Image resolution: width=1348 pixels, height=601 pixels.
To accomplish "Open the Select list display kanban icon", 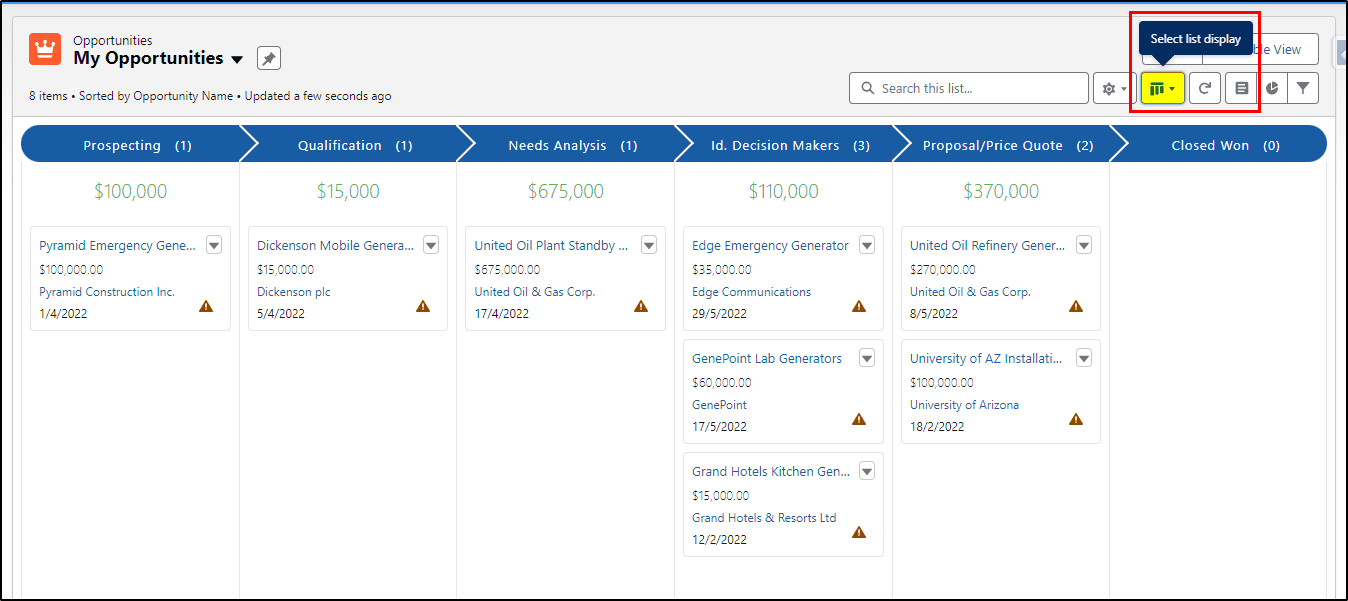I will tap(1162, 88).
